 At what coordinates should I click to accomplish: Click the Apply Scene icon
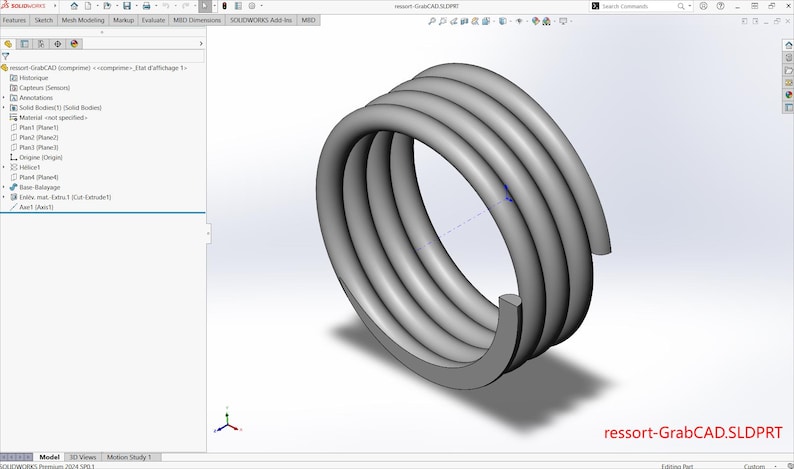pos(546,21)
